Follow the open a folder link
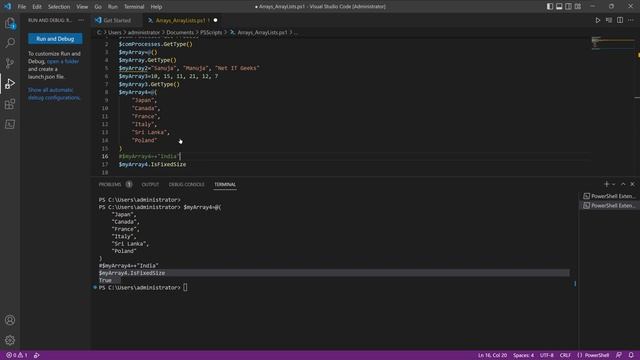 [63, 61]
